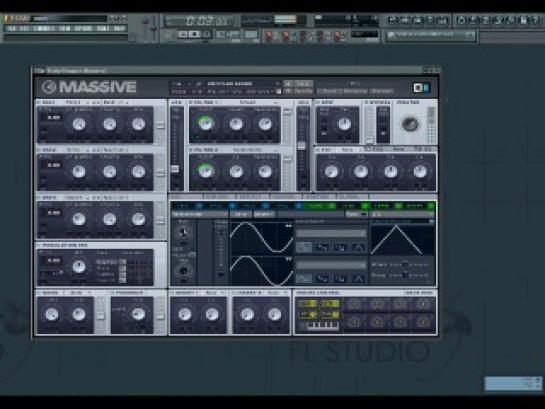Screen dimensions: 545x409
Task: Click the Filter 2 cutoff knob
Action: pos(205,171)
